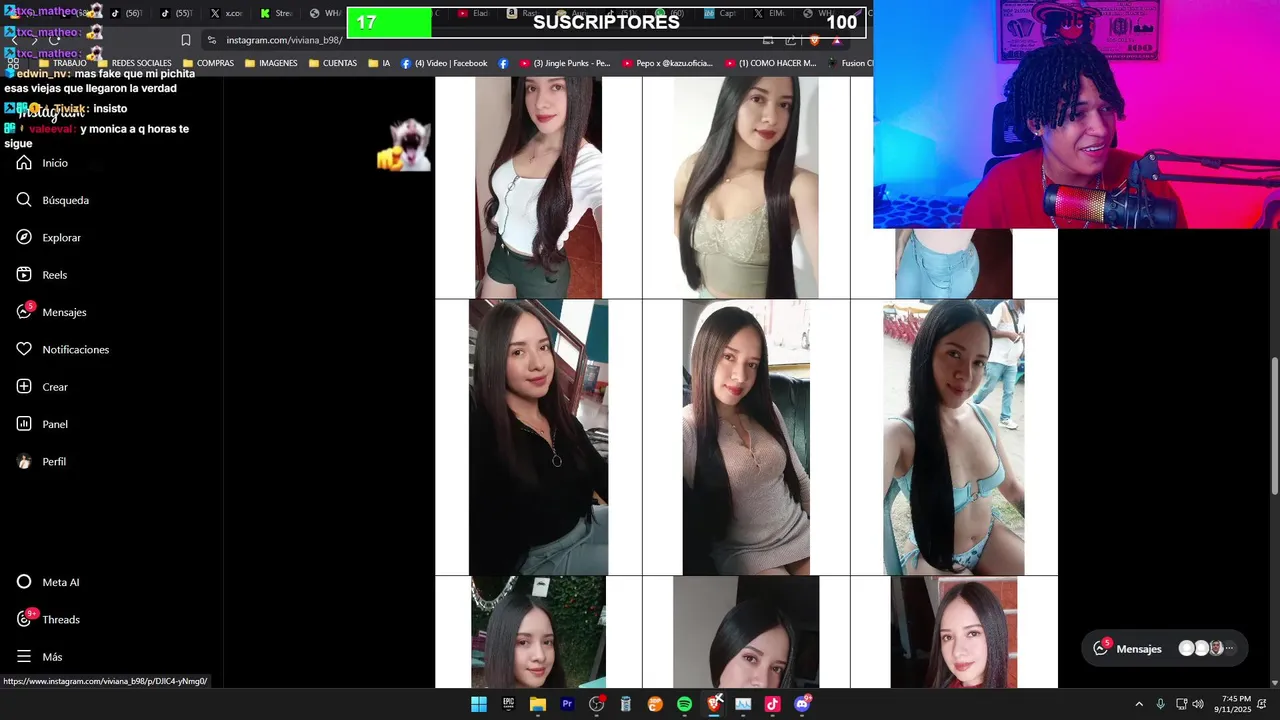Click the Brave shields lion icon
The width and height of the screenshot is (1280, 720).
tap(814, 40)
